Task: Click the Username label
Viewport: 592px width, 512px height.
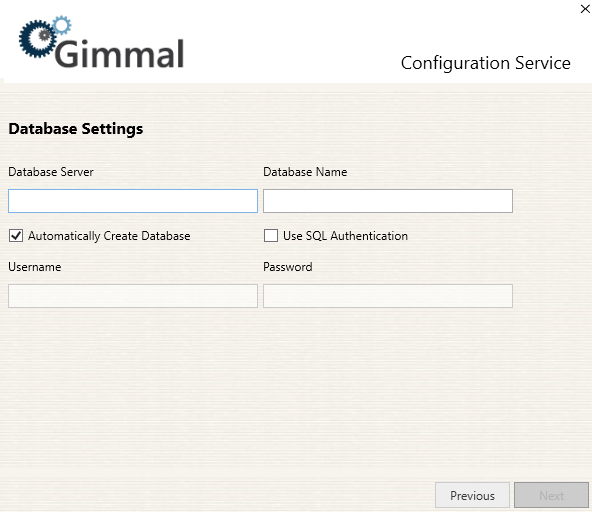Action: point(35,267)
